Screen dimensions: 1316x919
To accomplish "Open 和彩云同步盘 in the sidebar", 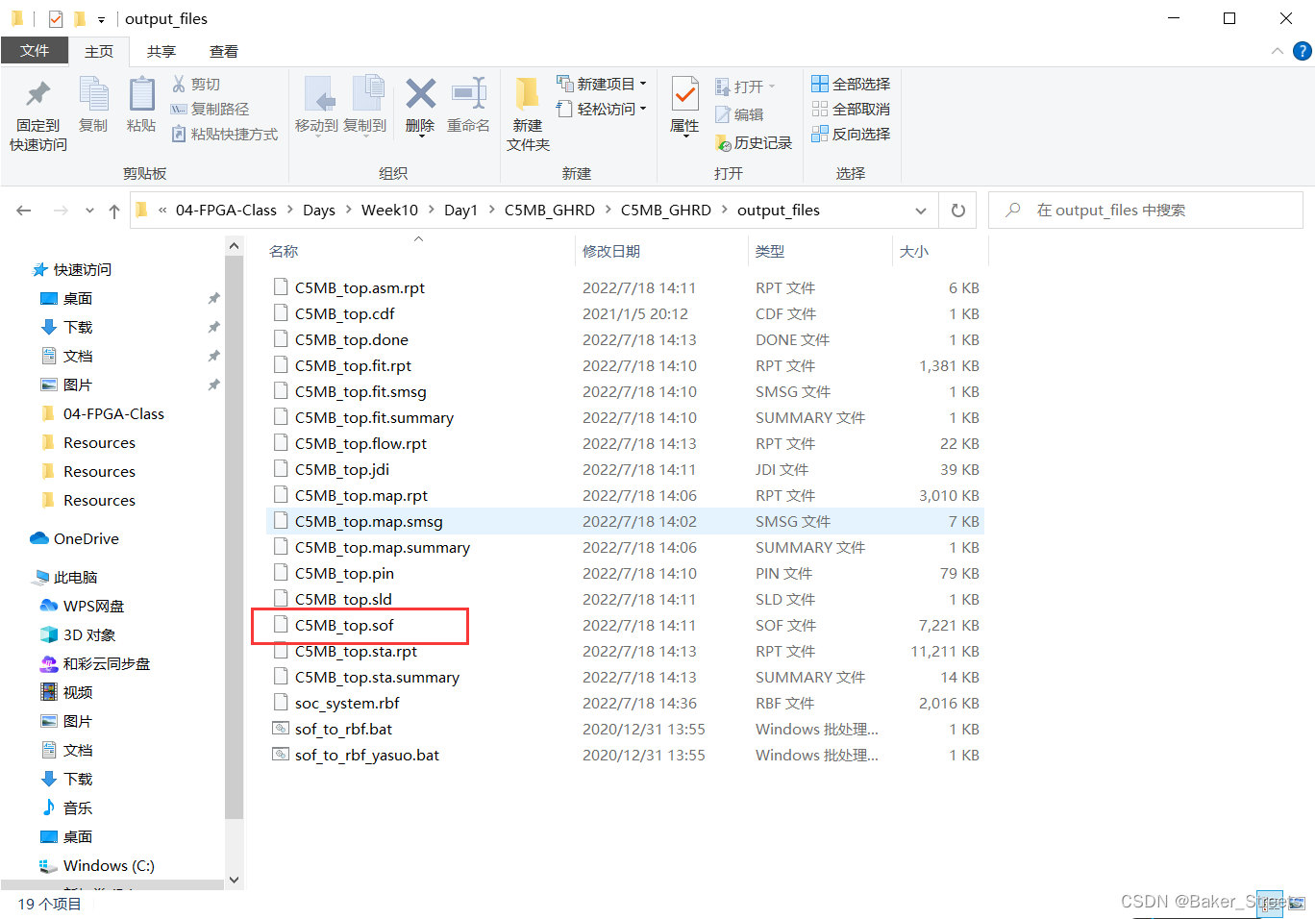I will pos(95,664).
